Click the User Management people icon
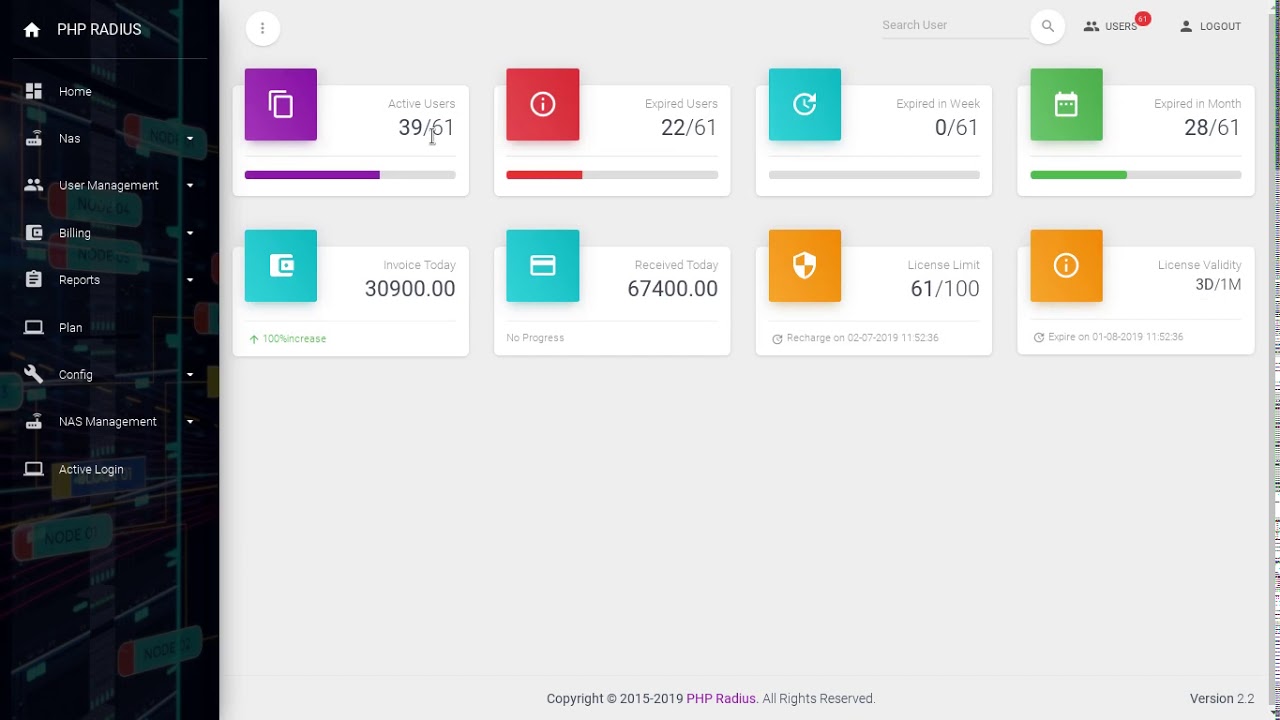The height and width of the screenshot is (720, 1280). coord(33,185)
